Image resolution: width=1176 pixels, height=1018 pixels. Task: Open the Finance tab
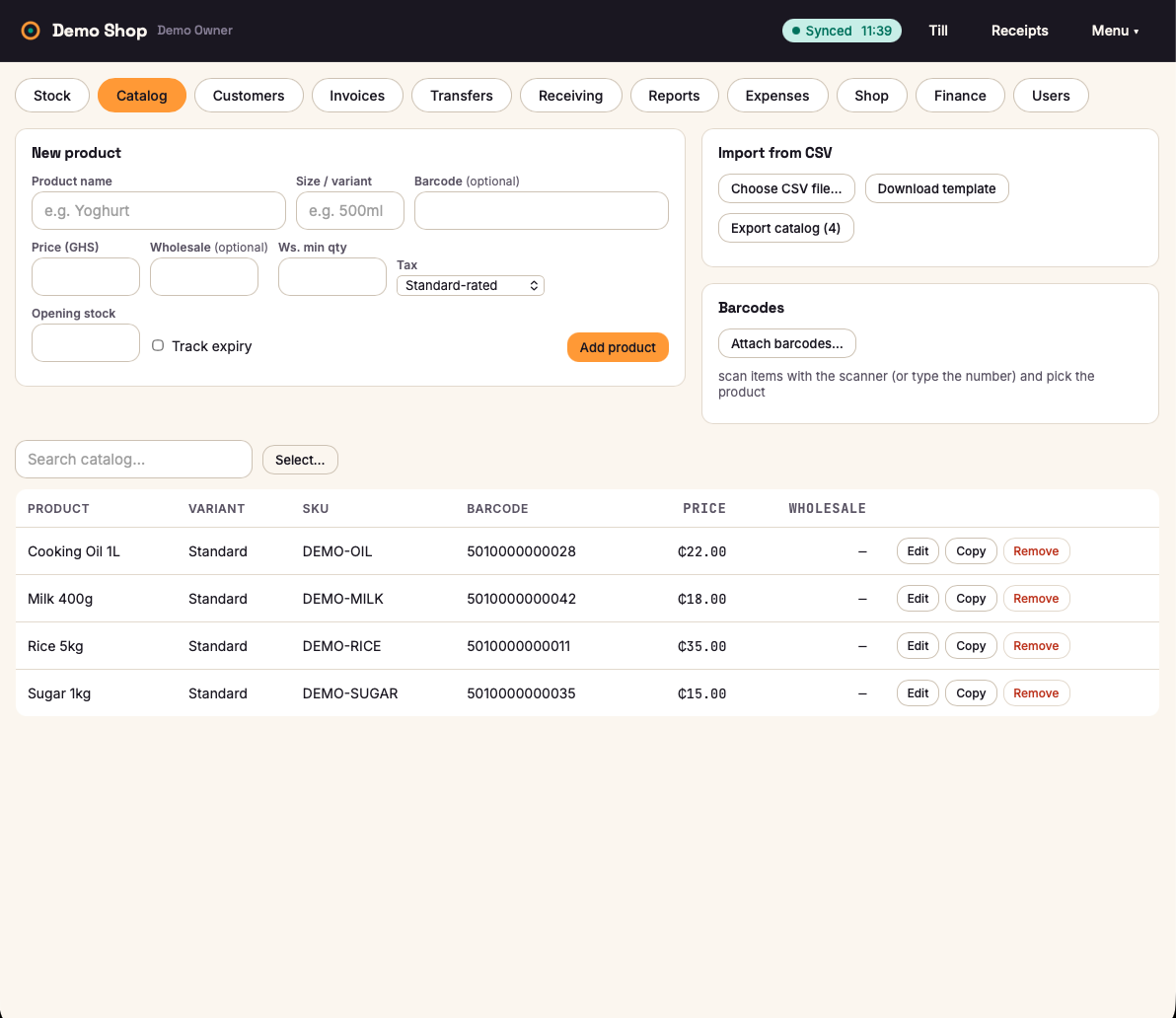point(960,96)
